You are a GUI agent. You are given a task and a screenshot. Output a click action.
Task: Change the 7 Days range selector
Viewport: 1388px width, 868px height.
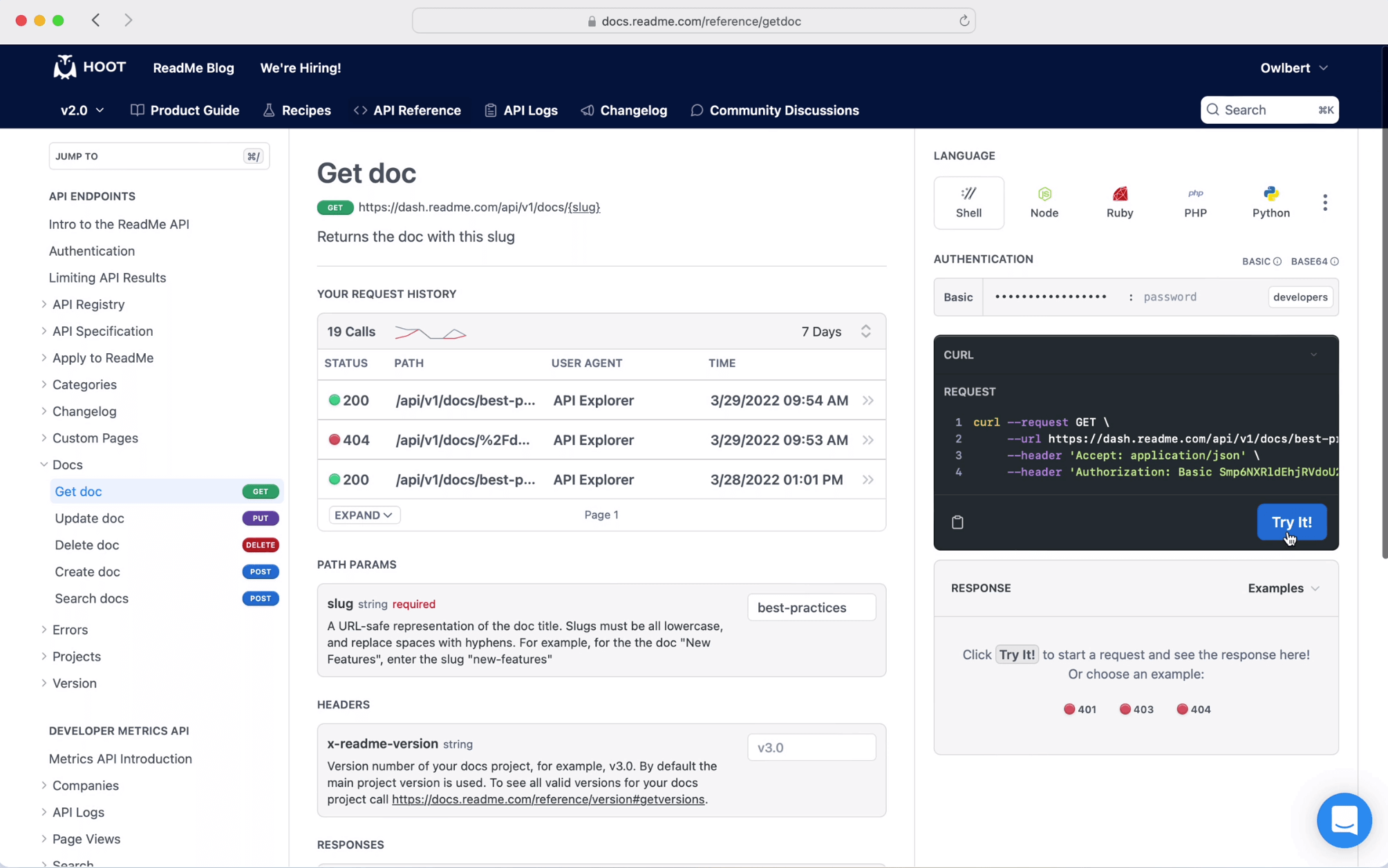pyautogui.click(x=836, y=332)
